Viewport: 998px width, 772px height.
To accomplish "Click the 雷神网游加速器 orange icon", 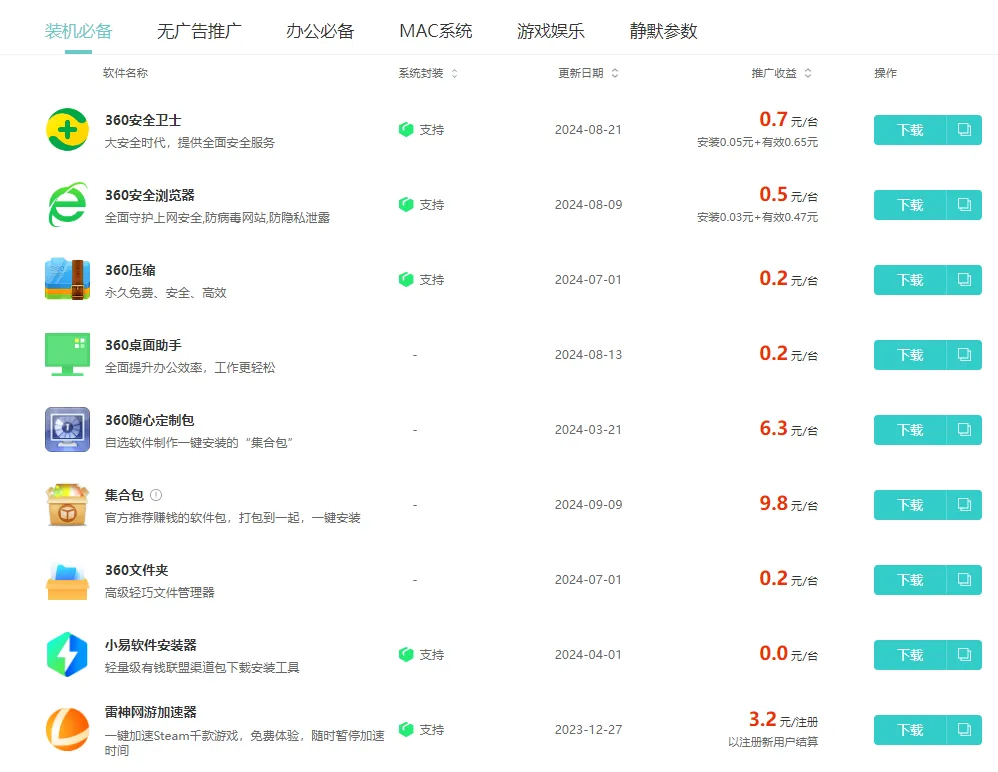I will point(67,729).
